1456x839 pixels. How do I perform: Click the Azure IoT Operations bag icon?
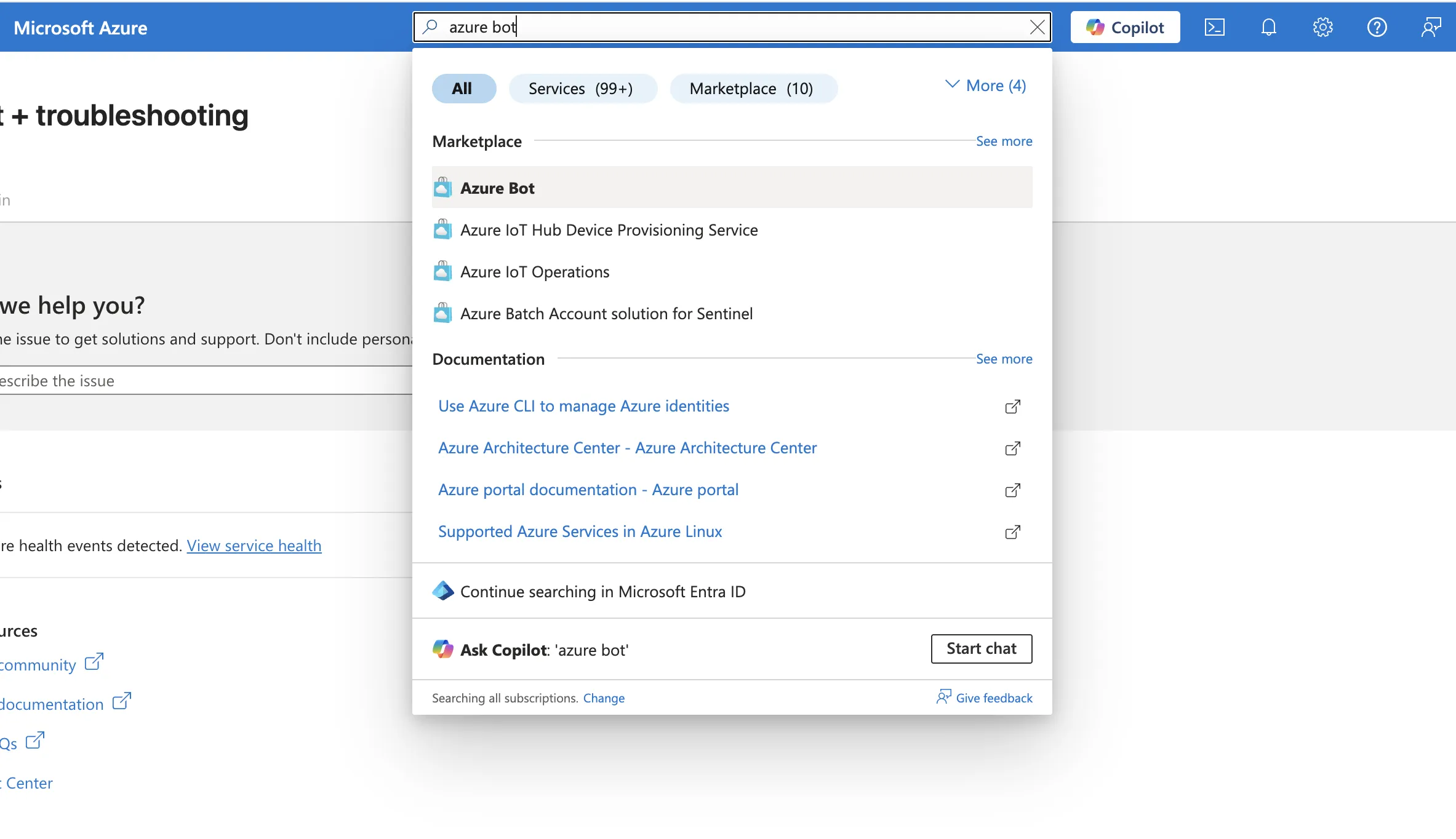(442, 271)
